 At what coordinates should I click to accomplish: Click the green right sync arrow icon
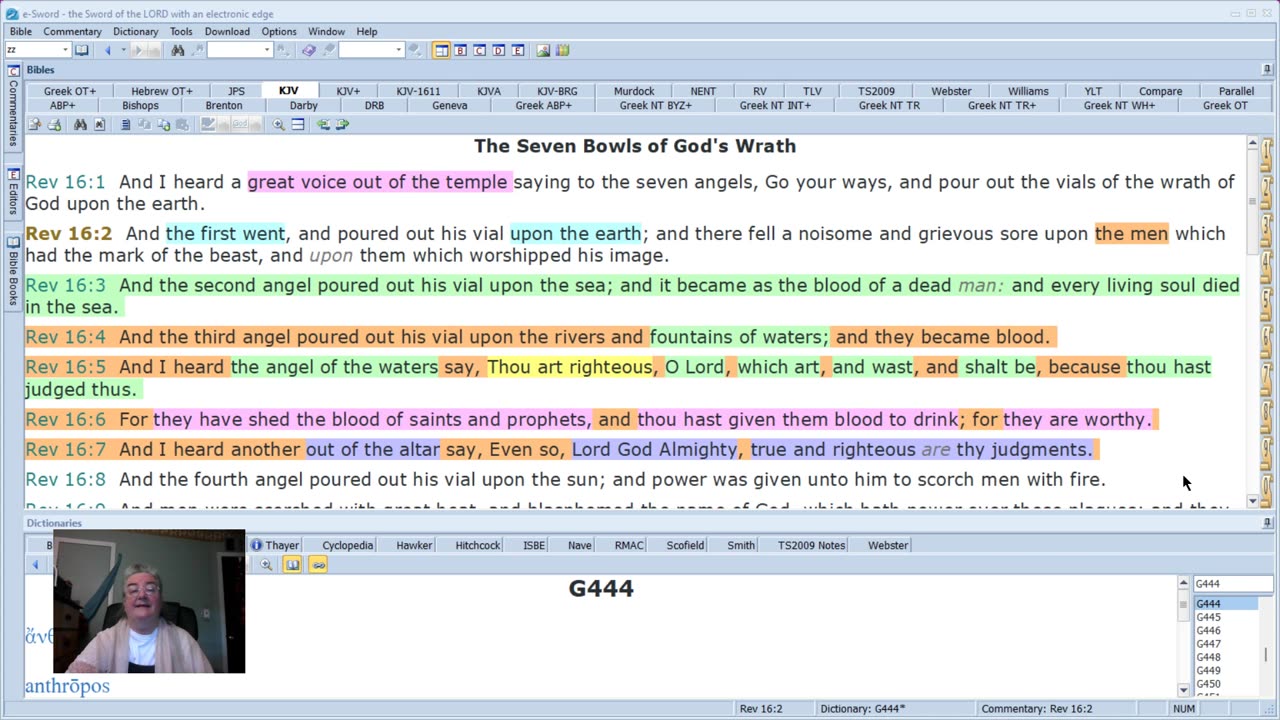pyautogui.click(x=342, y=125)
